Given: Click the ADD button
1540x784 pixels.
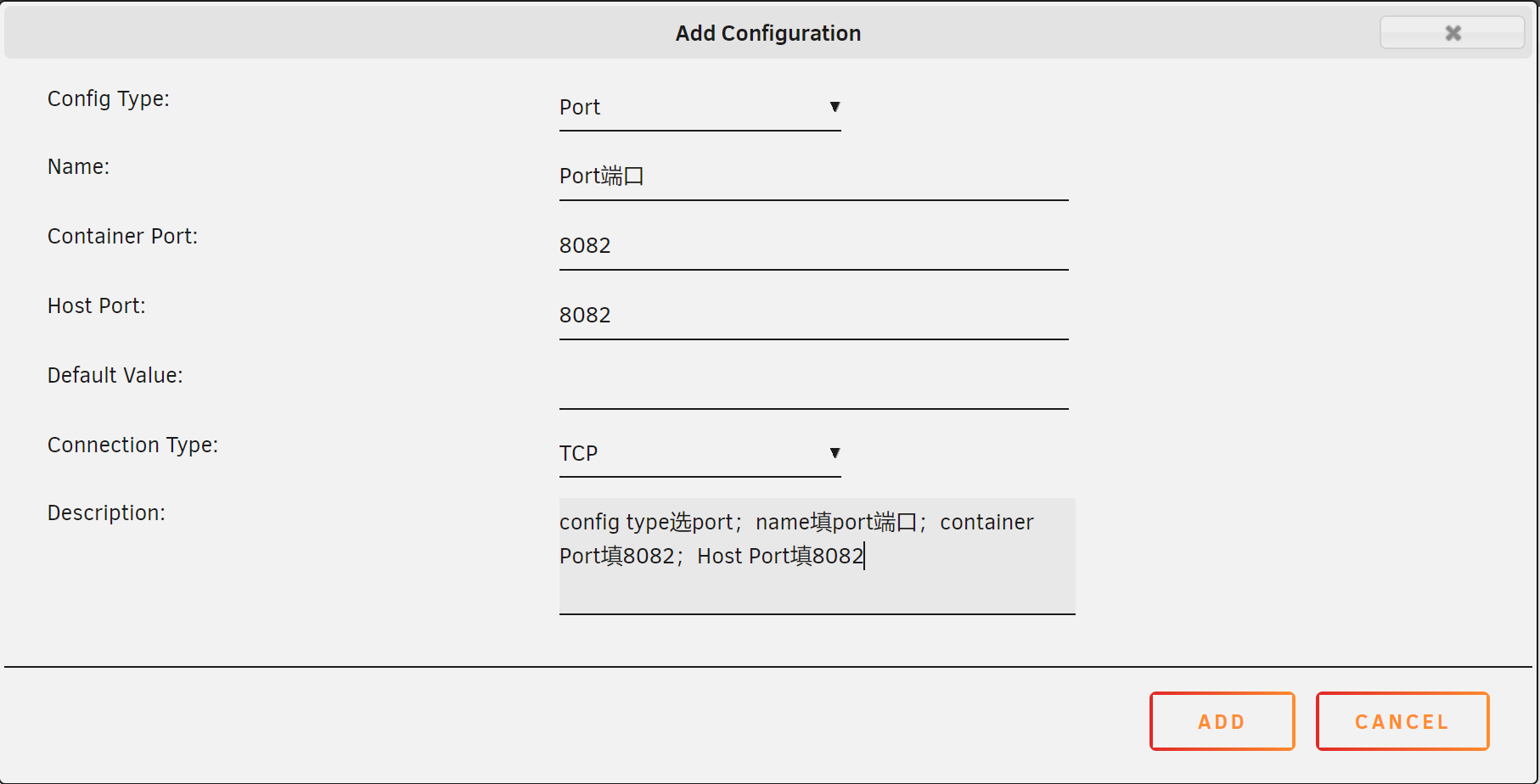Looking at the screenshot, I should pyautogui.click(x=1222, y=721).
